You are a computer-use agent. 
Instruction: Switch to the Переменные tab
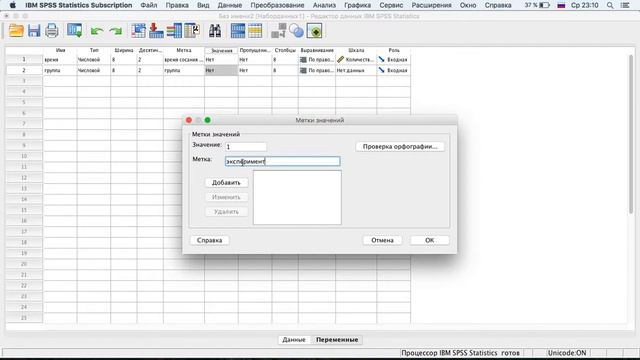pos(337,340)
